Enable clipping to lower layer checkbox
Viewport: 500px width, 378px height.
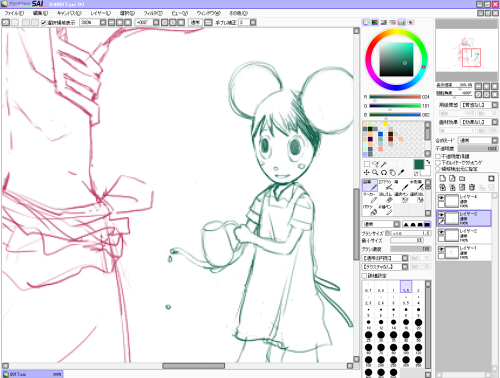tap(438, 163)
